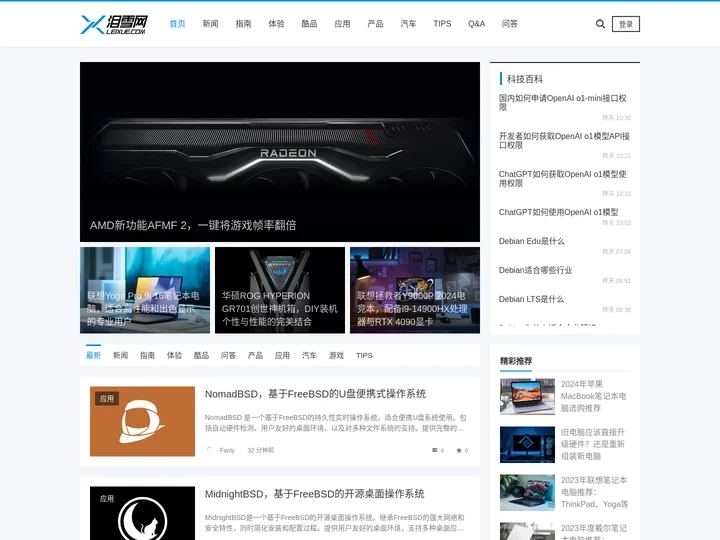
Task: Switch to the 产品 article tab
Action: [x=255, y=355]
